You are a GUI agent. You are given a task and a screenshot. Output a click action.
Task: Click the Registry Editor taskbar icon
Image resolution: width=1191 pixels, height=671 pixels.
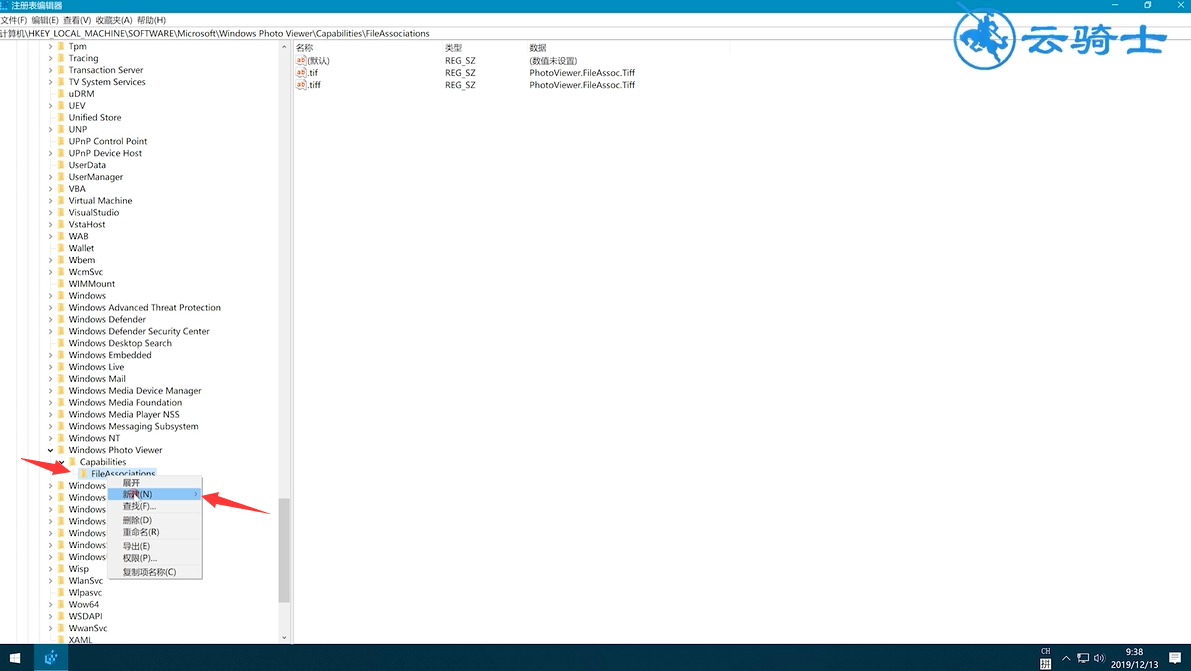51,658
